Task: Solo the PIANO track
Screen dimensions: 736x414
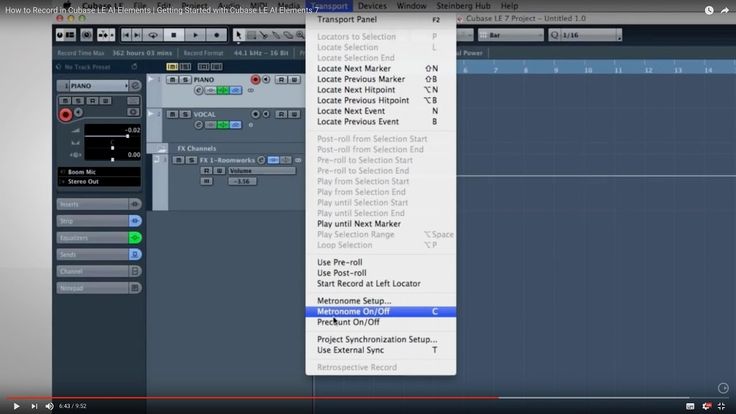Action: pyautogui.click(x=185, y=80)
